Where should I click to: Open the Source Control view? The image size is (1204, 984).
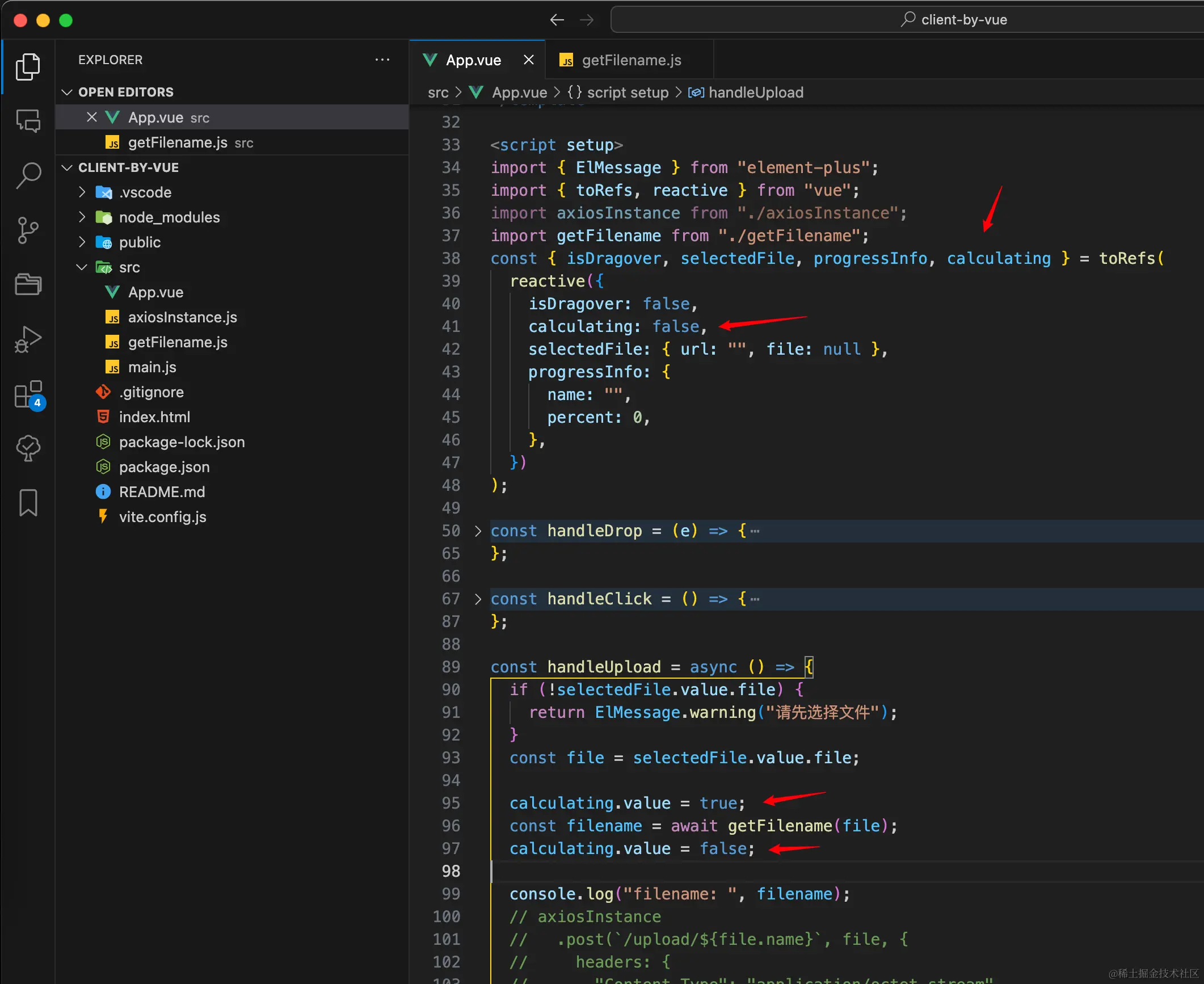click(28, 230)
